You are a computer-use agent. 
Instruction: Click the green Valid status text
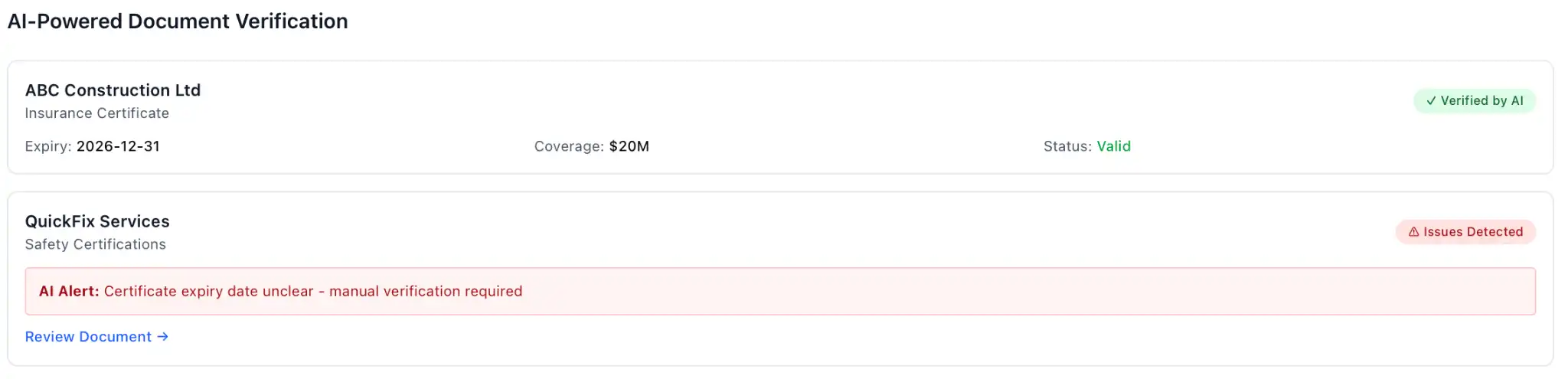(x=1113, y=146)
